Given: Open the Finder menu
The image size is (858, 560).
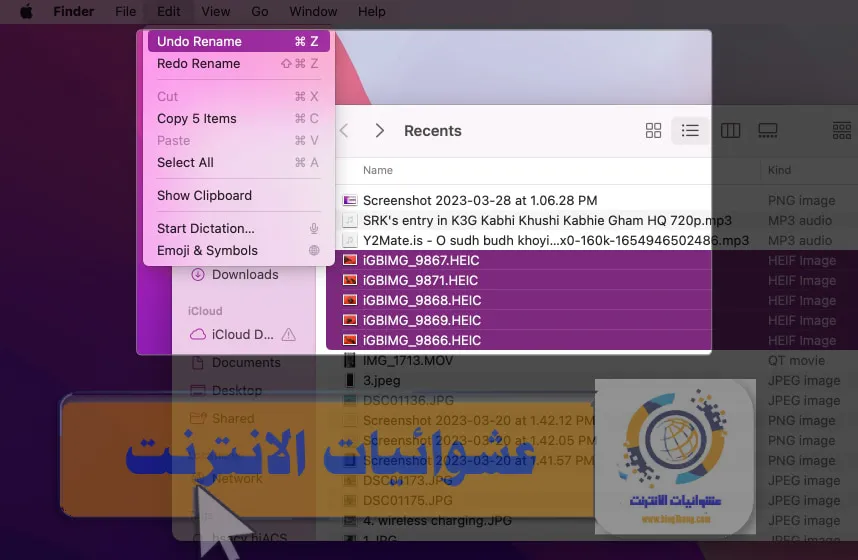Looking at the screenshot, I should [73, 11].
